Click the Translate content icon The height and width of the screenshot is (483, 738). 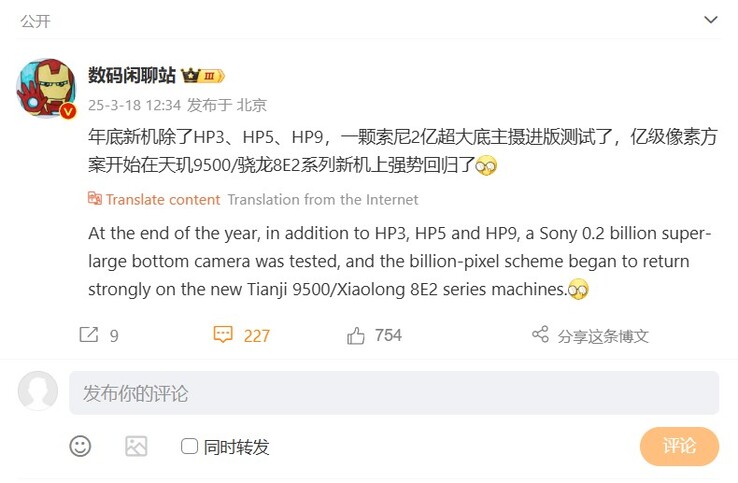point(95,198)
